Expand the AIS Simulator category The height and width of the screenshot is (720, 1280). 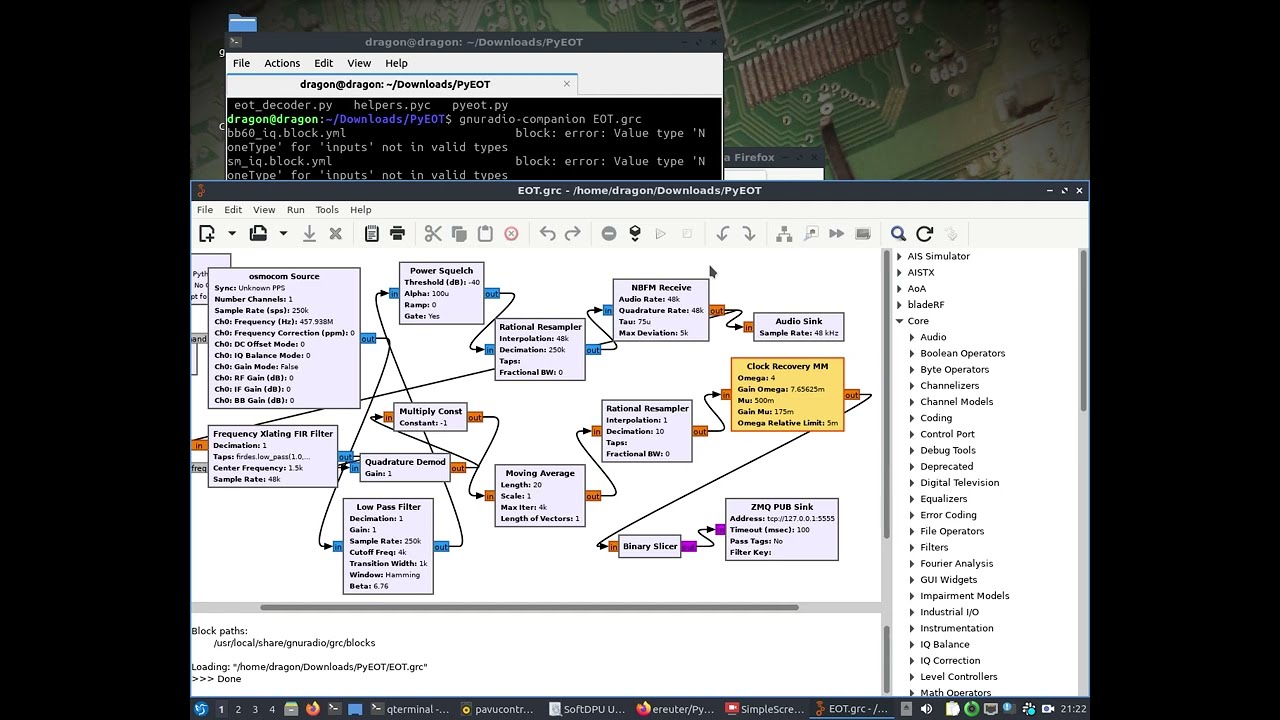(900, 257)
